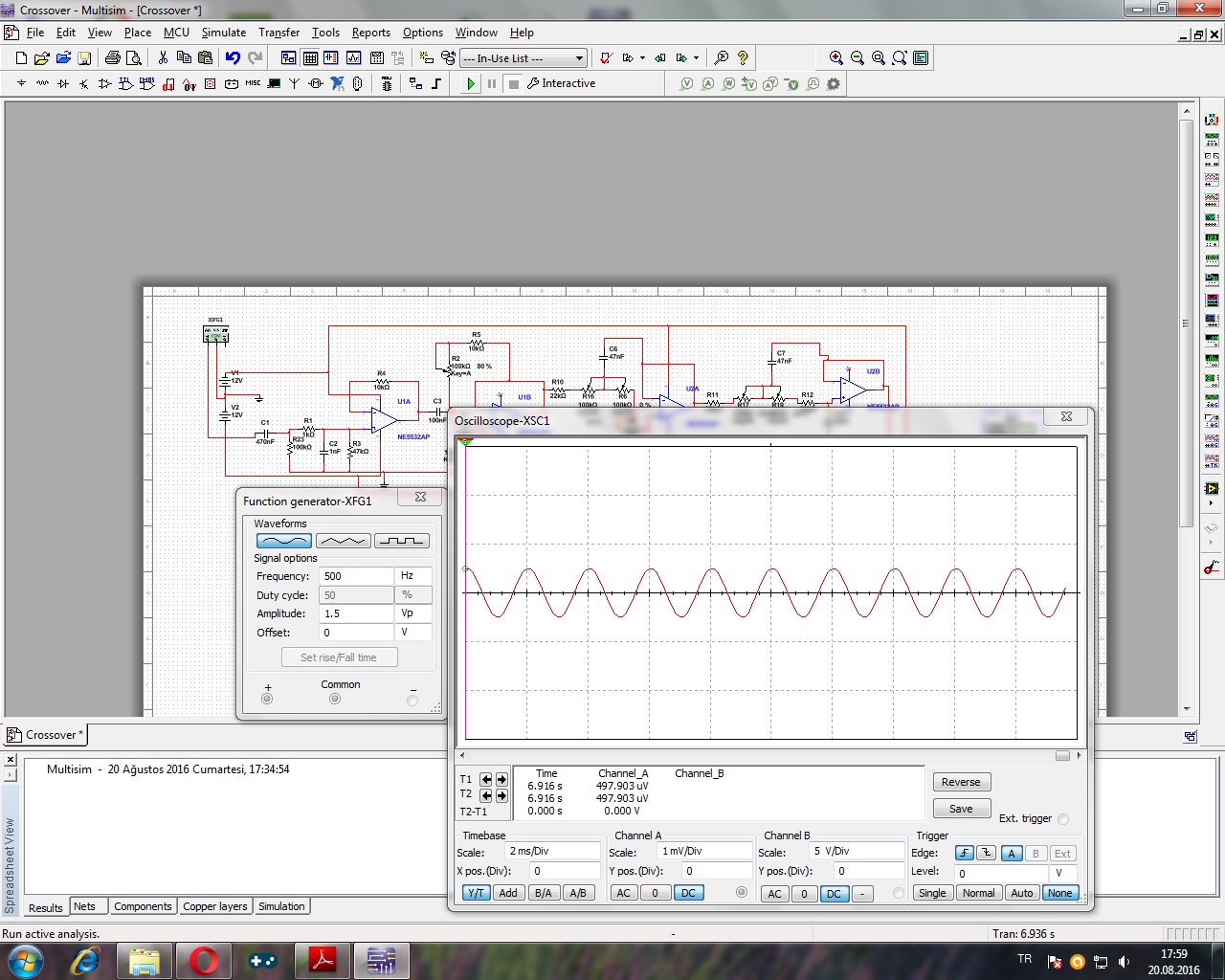Click the Place Diode component icon

pos(63,84)
